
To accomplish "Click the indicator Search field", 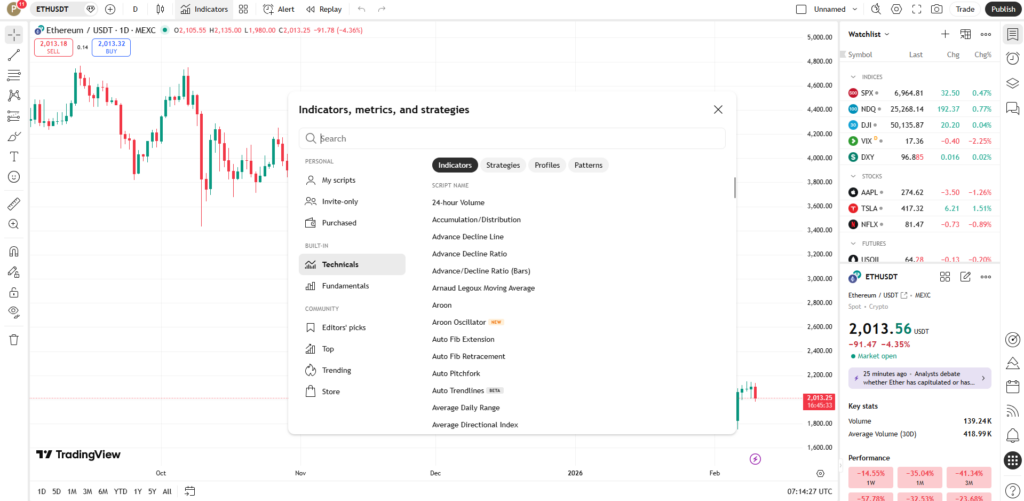I will (516, 139).
